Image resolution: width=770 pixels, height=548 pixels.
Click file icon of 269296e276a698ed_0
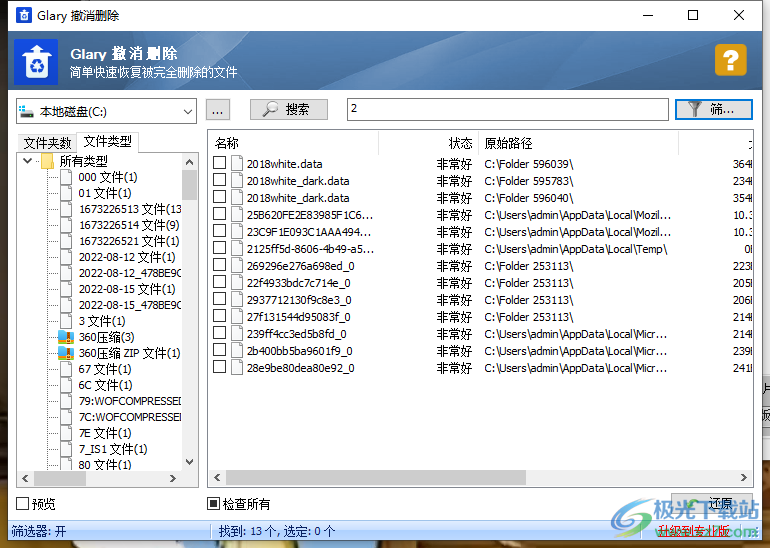pos(237,266)
